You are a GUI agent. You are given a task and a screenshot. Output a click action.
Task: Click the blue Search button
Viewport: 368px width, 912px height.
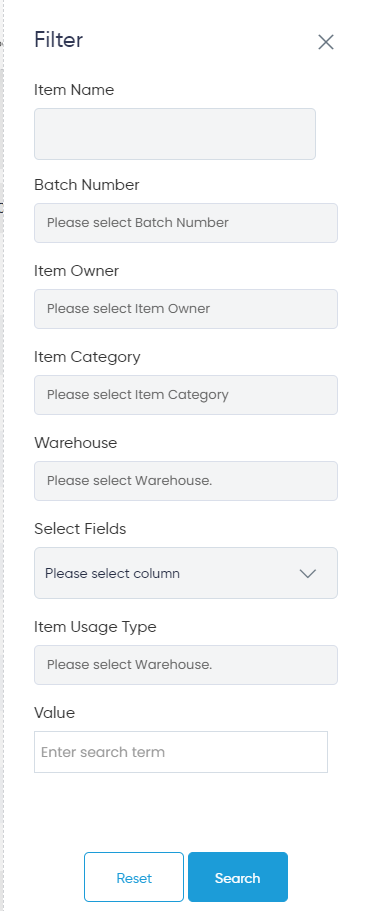[238, 877]
